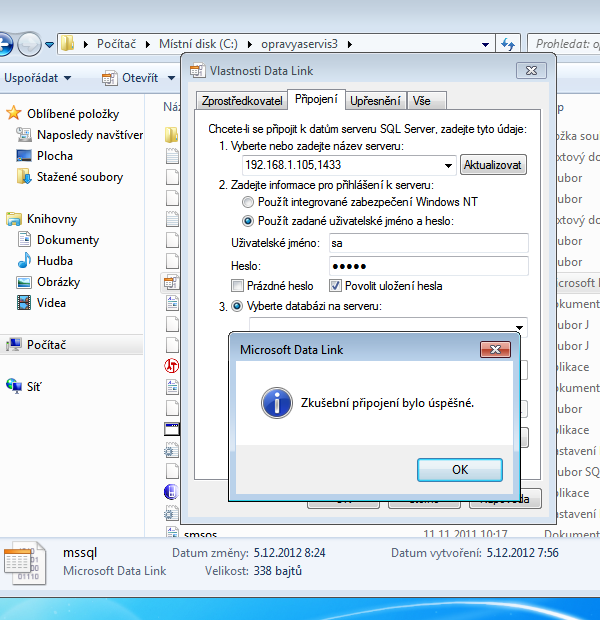This screenshot has width=600, height=620.
Task: Select the Připojení tab
Action: (x=316, y=99)
